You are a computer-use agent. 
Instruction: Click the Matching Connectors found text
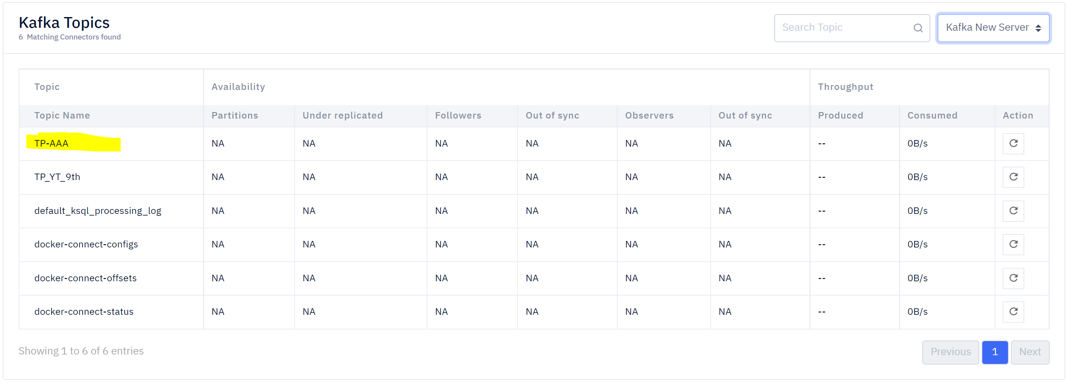[70, 38]
